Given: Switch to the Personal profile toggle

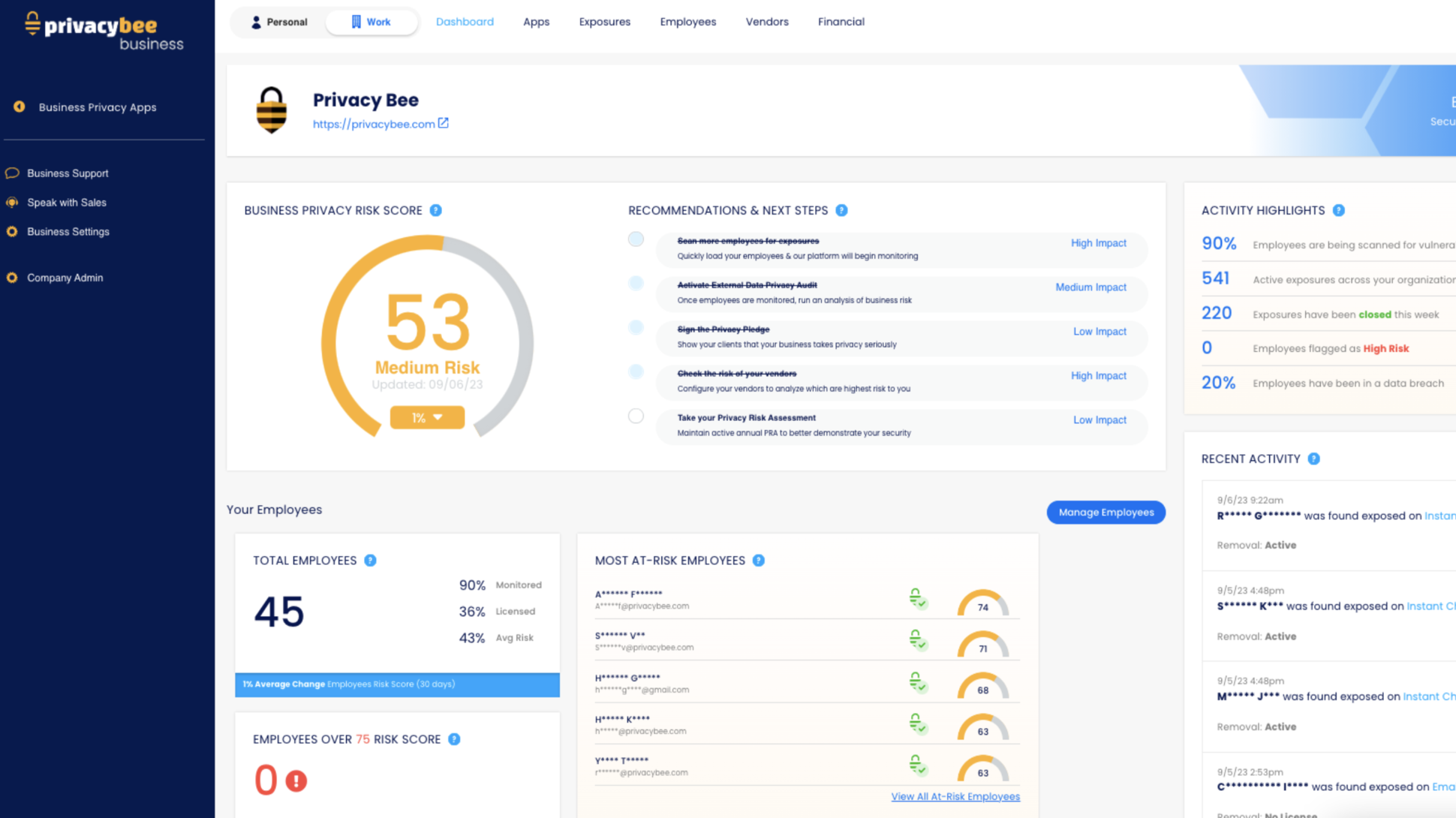Looking at the screenshot, I should point(279,22).
